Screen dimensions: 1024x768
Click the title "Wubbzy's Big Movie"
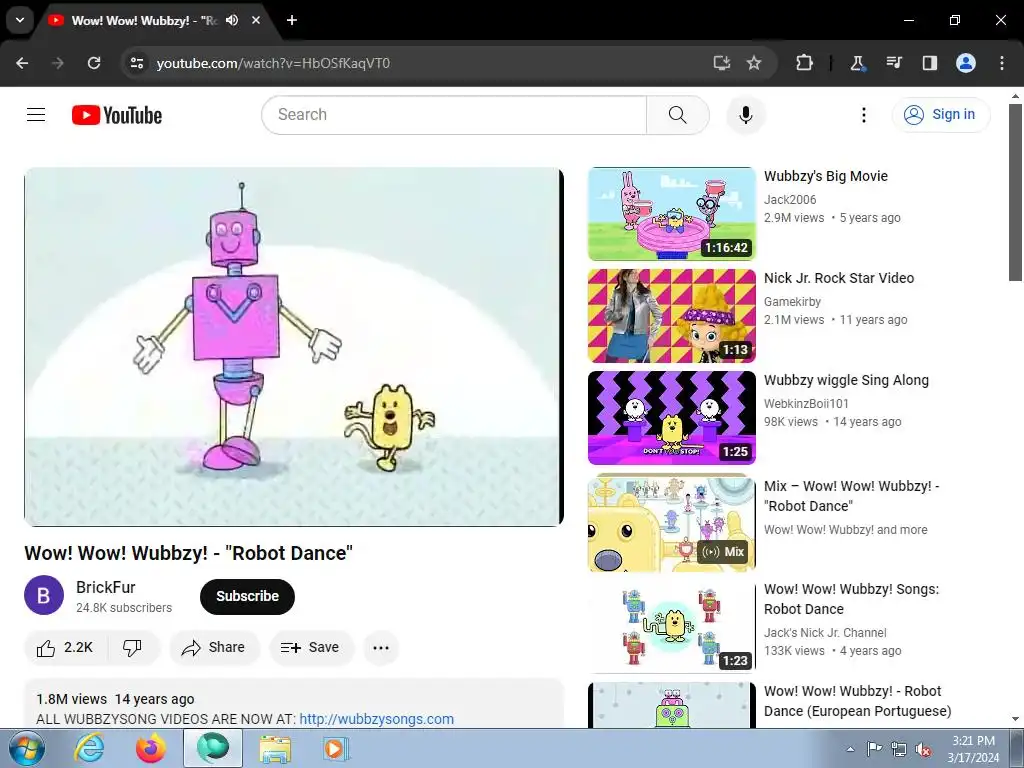(826, 176)
